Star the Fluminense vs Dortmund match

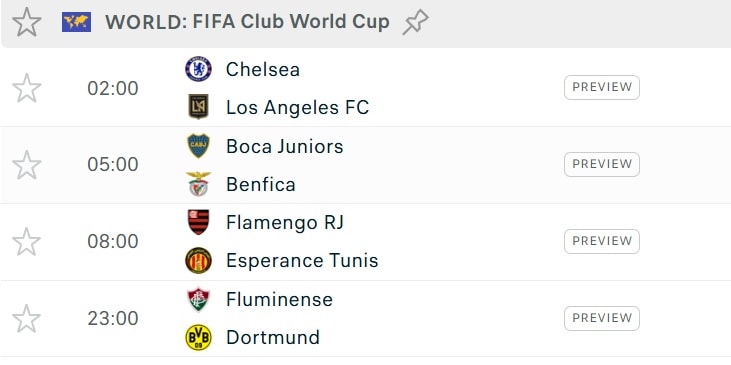point(27,319)
